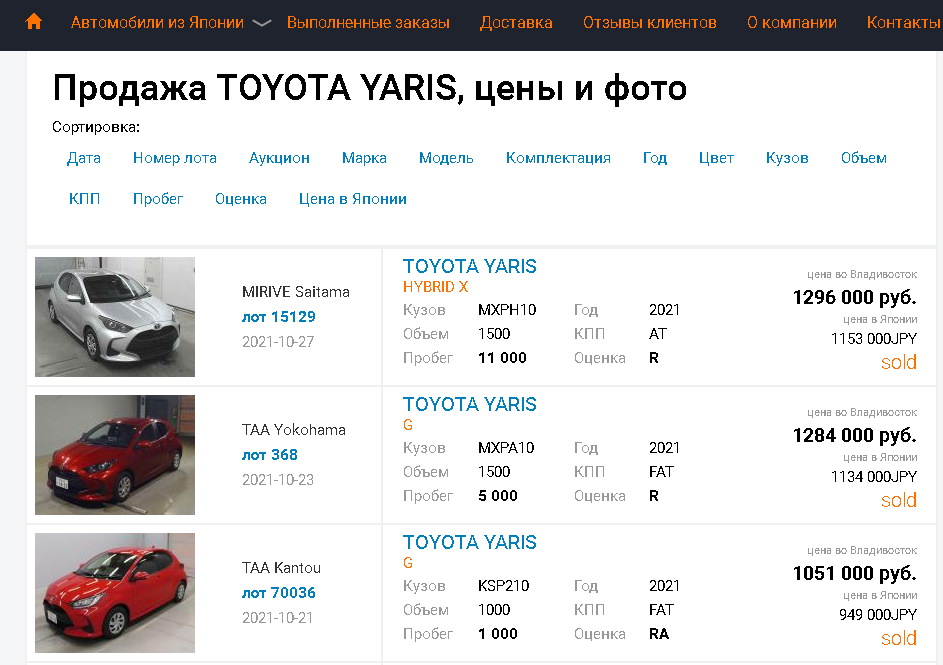Open Выполненные заказы menu item
Viewport: 943px width, 665px height.
coord(368,23)
